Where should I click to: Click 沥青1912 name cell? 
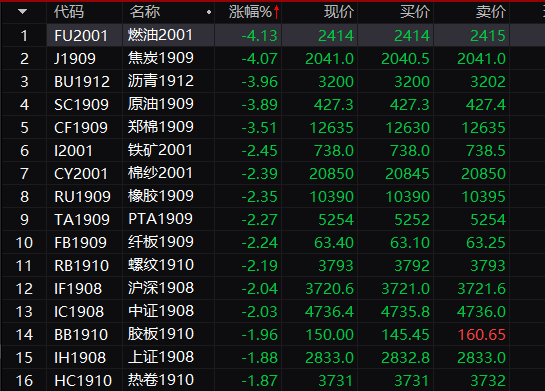click(x=161, y=81)
